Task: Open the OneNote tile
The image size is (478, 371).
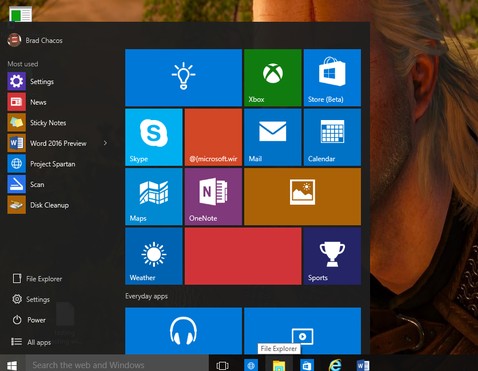Action: coord(213,196)
